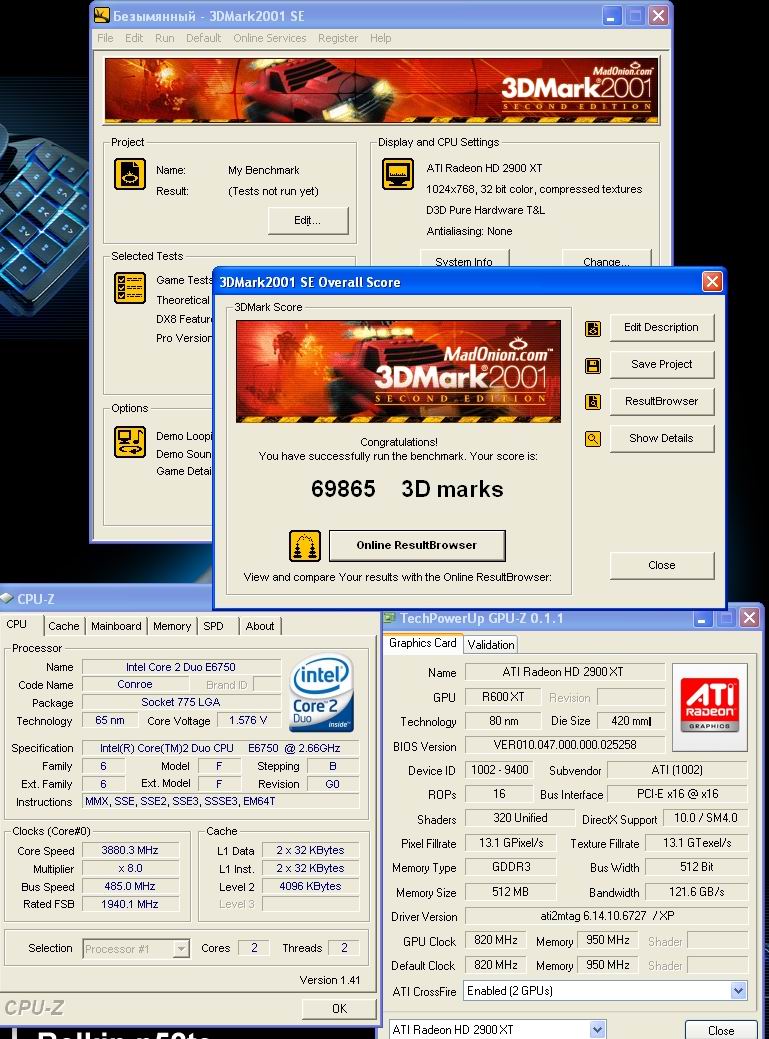769x1039 pixels.
Task: Click the Project icon in 3DMark window
Action: [130, 174]
